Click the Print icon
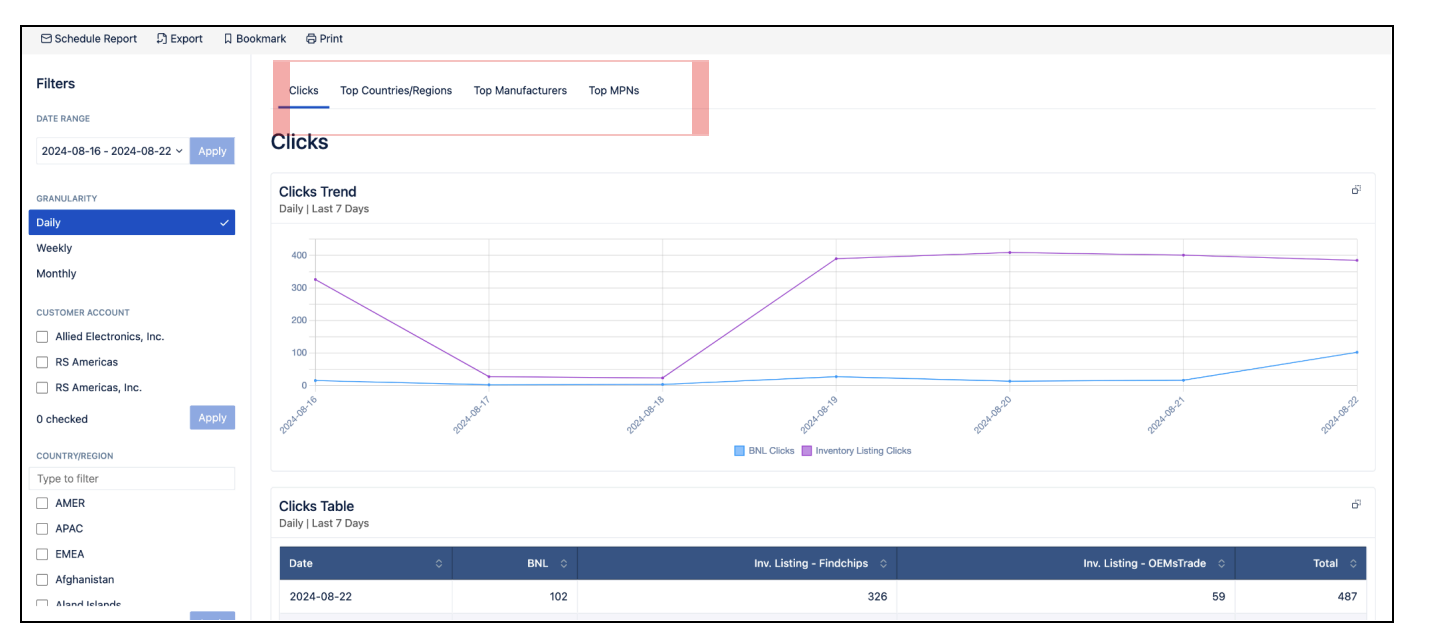 point(311,39)
